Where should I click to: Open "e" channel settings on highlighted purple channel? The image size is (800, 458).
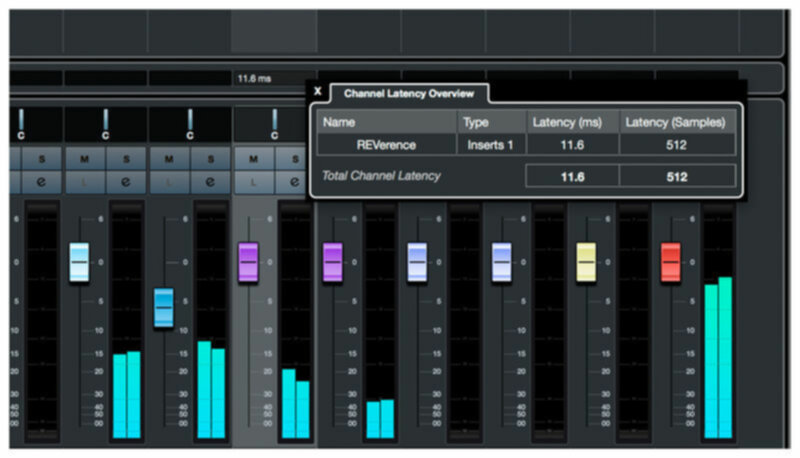(294, 181)
